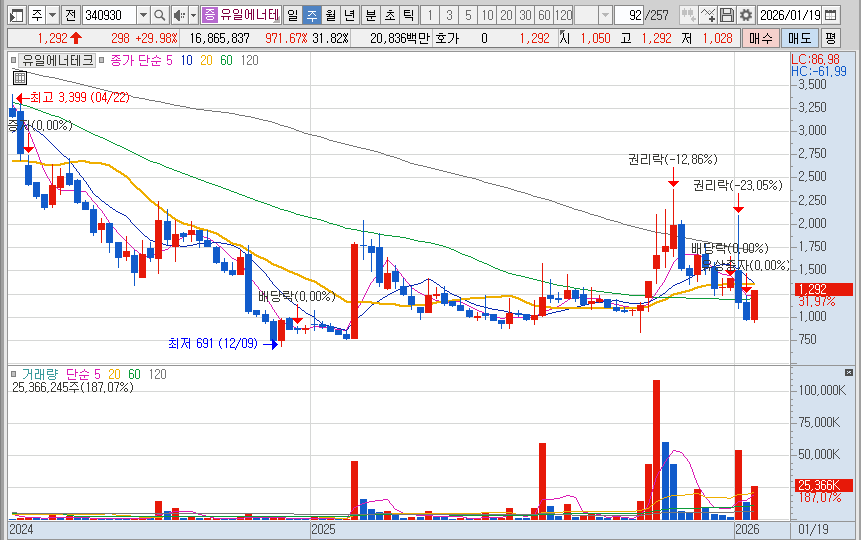This screenshot has width=861, height=540.
Task: Click the blue 매도 sell button
Action: 799,38
